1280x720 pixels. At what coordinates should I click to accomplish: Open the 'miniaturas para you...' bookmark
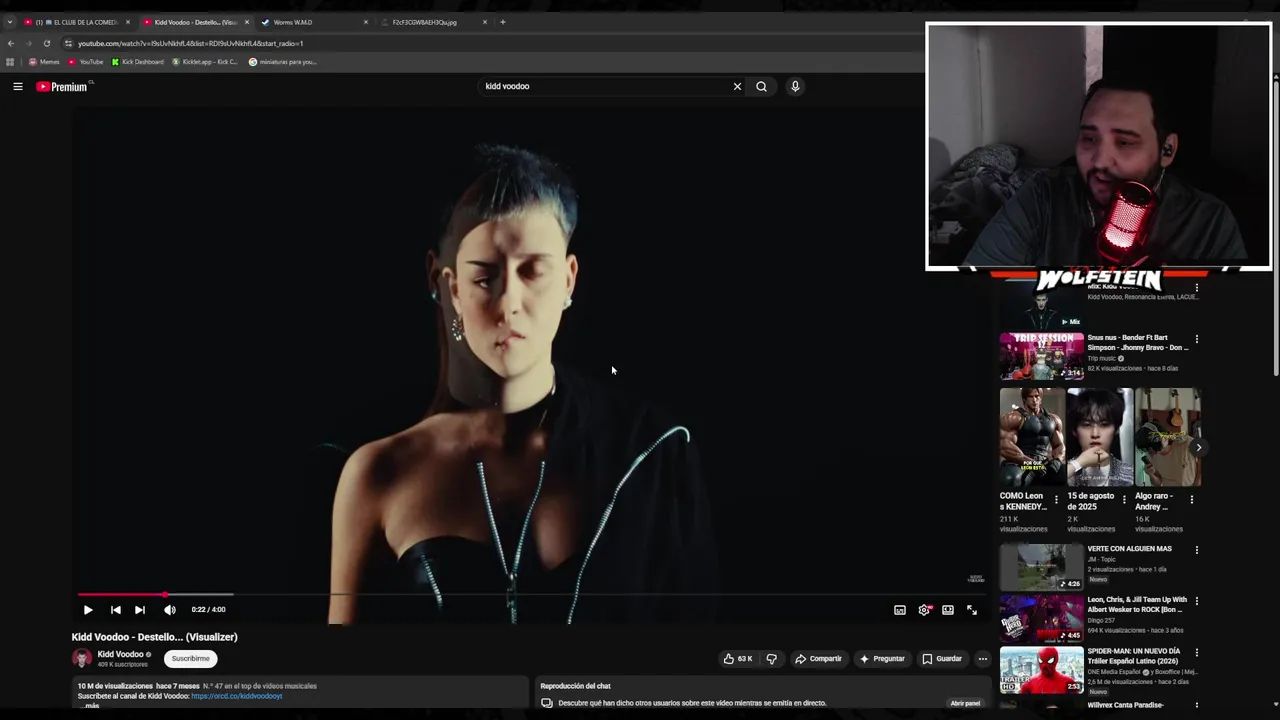tap(282, 62)
